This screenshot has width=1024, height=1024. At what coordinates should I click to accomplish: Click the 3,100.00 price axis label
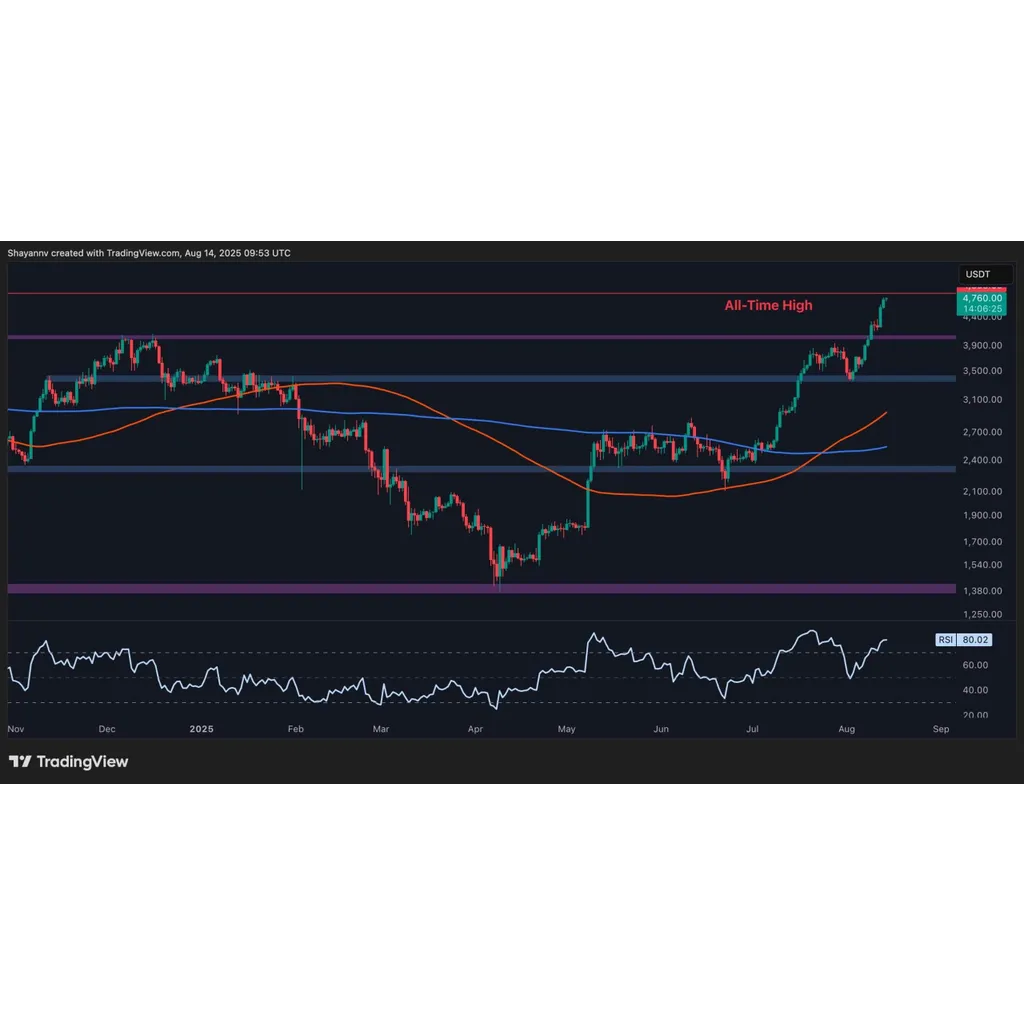(x=982, y=400)
